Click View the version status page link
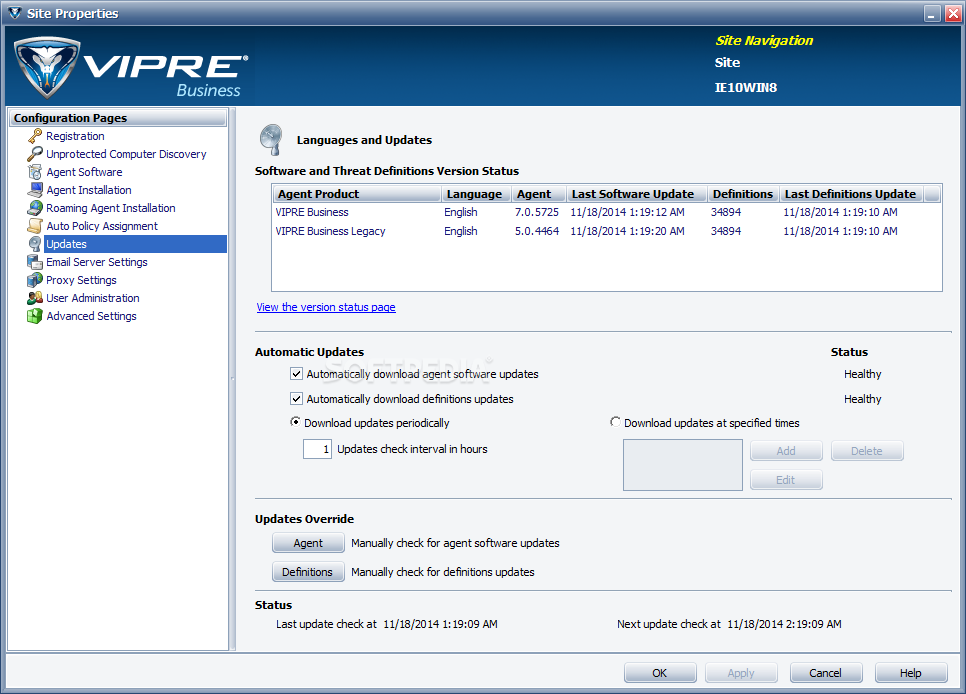 (x=326, y=307)
